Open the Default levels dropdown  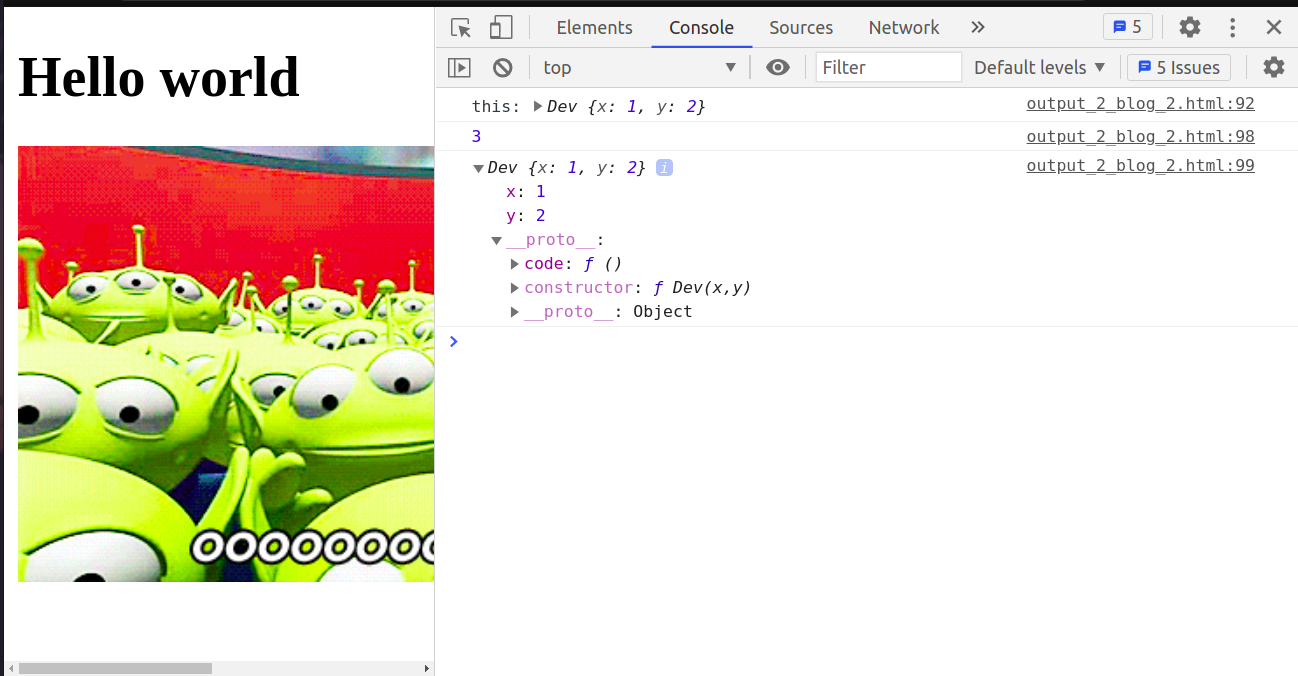[x=1040, y=68]
